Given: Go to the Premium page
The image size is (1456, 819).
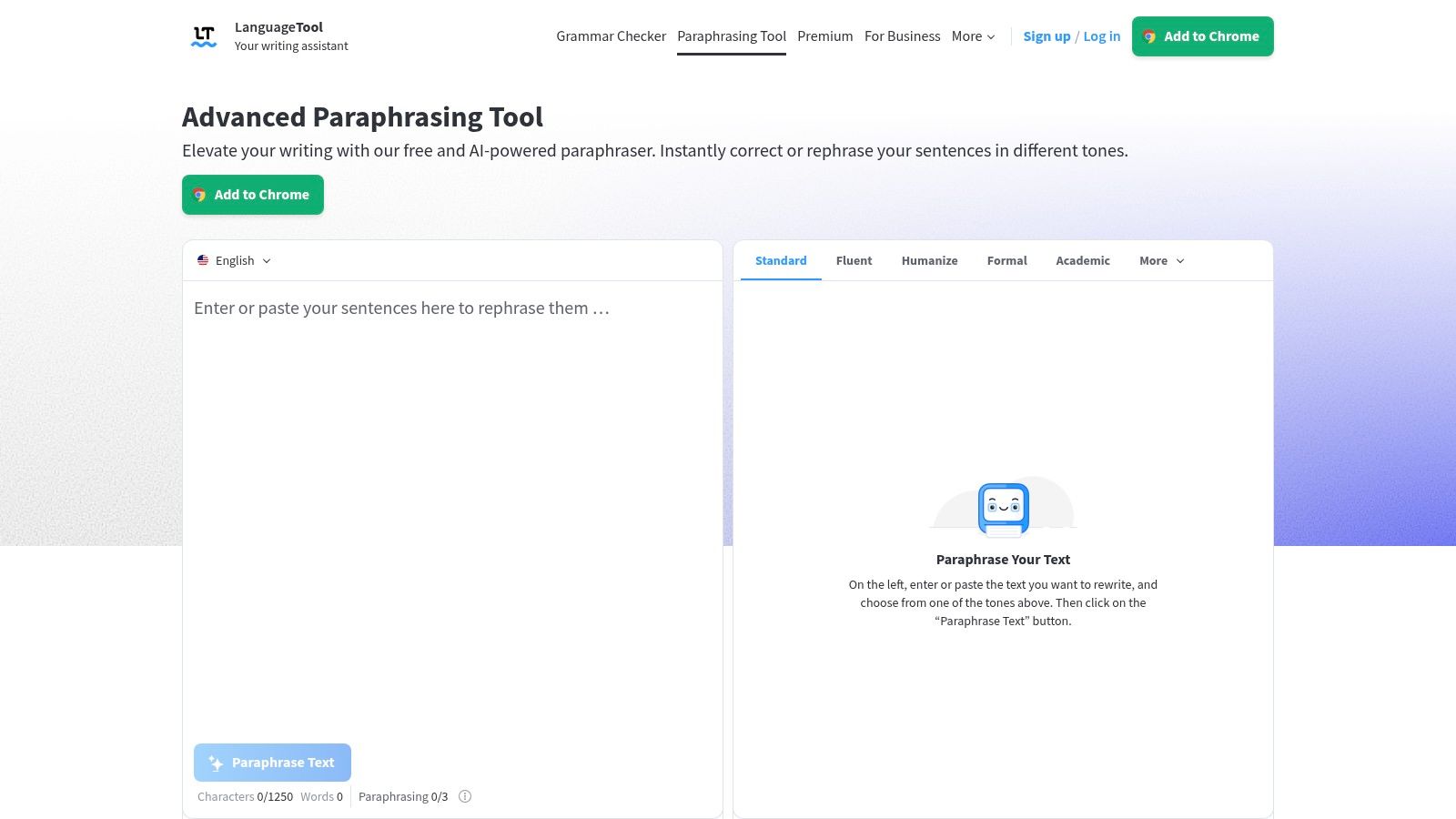Looking at the screenshot, I should tap(824, 36).
